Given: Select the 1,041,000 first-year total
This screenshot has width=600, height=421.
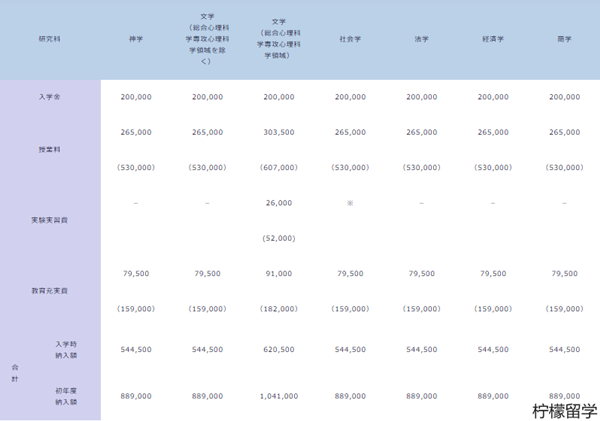Looking at the screenshot, I should 279,396.
